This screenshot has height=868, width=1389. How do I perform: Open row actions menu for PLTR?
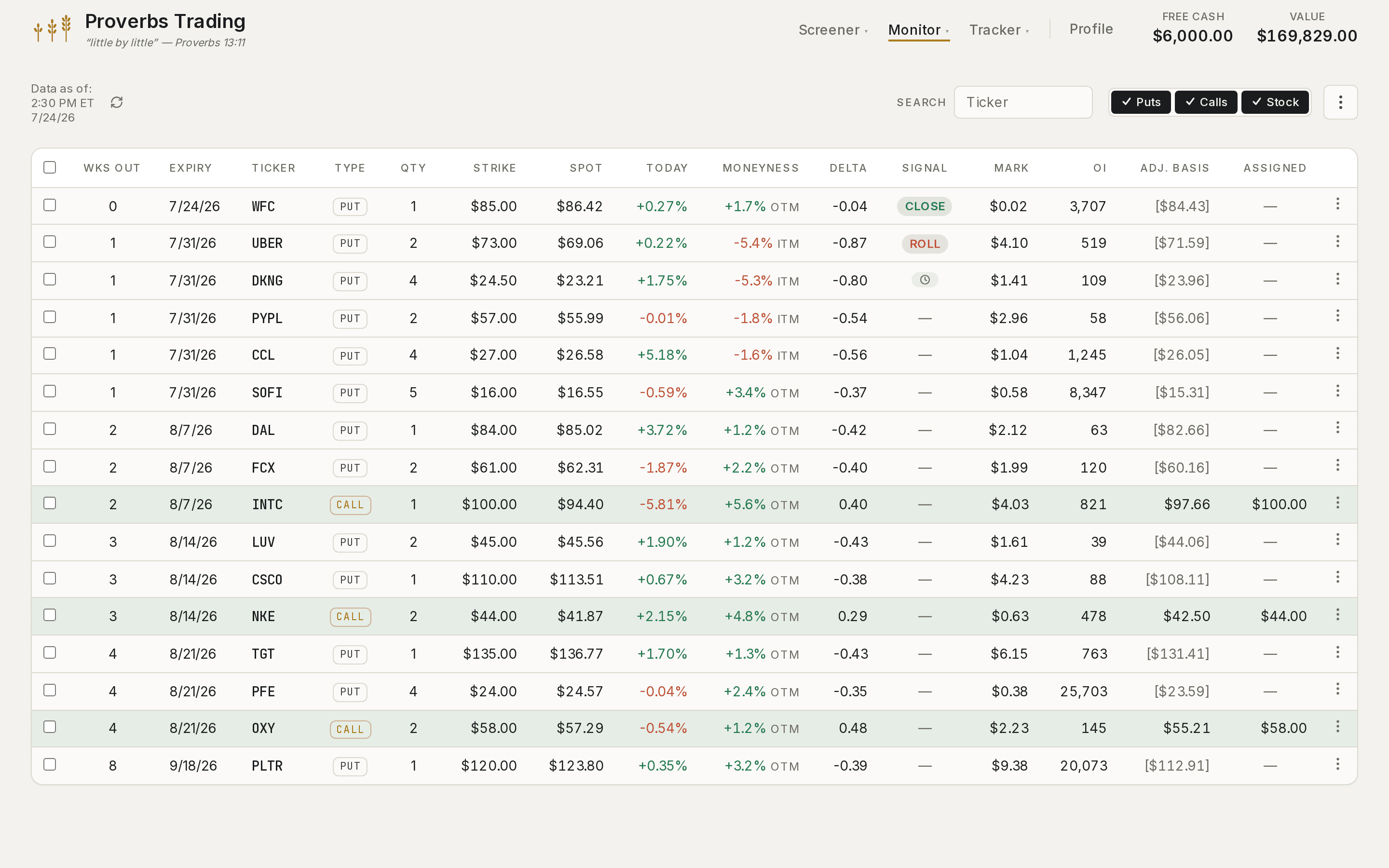[1337, 764]
